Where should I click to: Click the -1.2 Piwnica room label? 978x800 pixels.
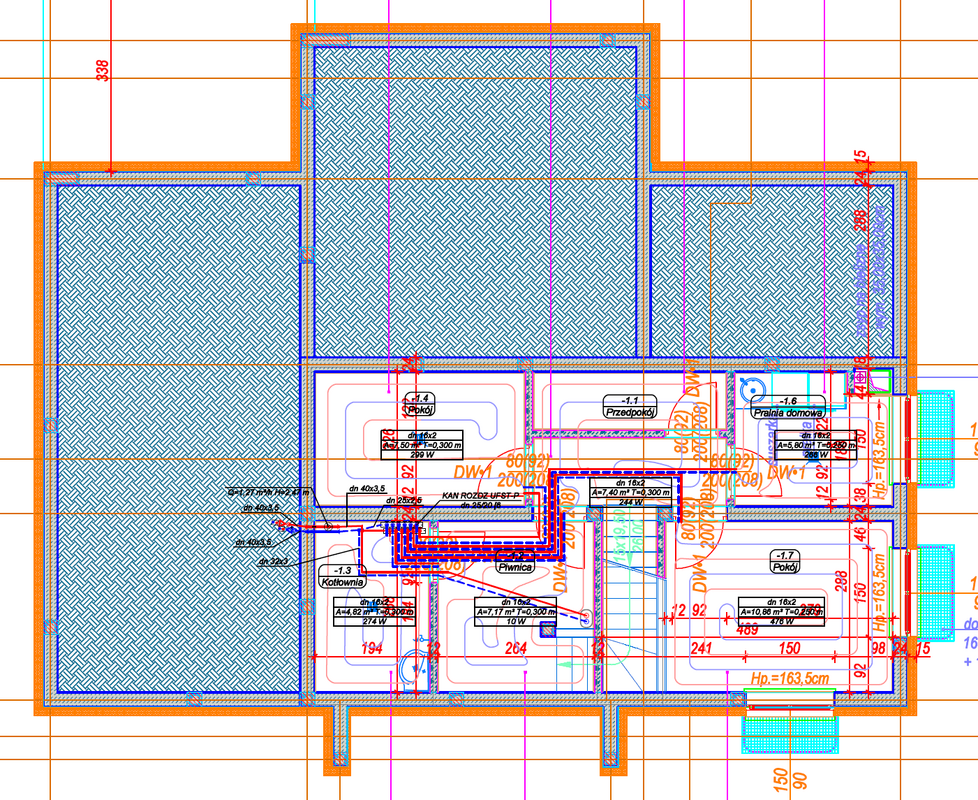pyautogui.click(x=514, y=562)
